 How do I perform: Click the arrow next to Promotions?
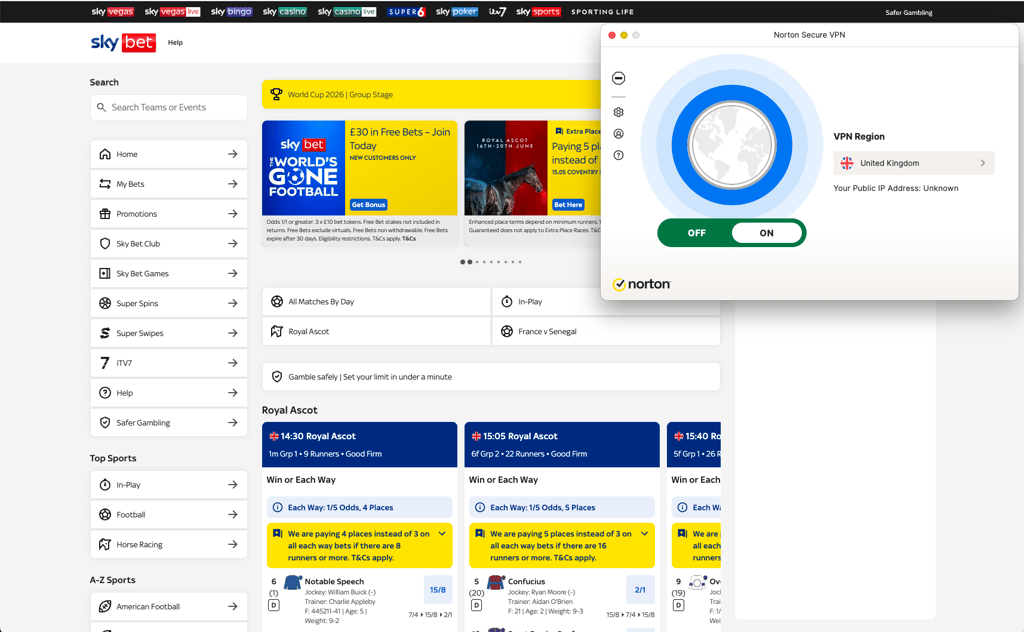pos(232,213)
